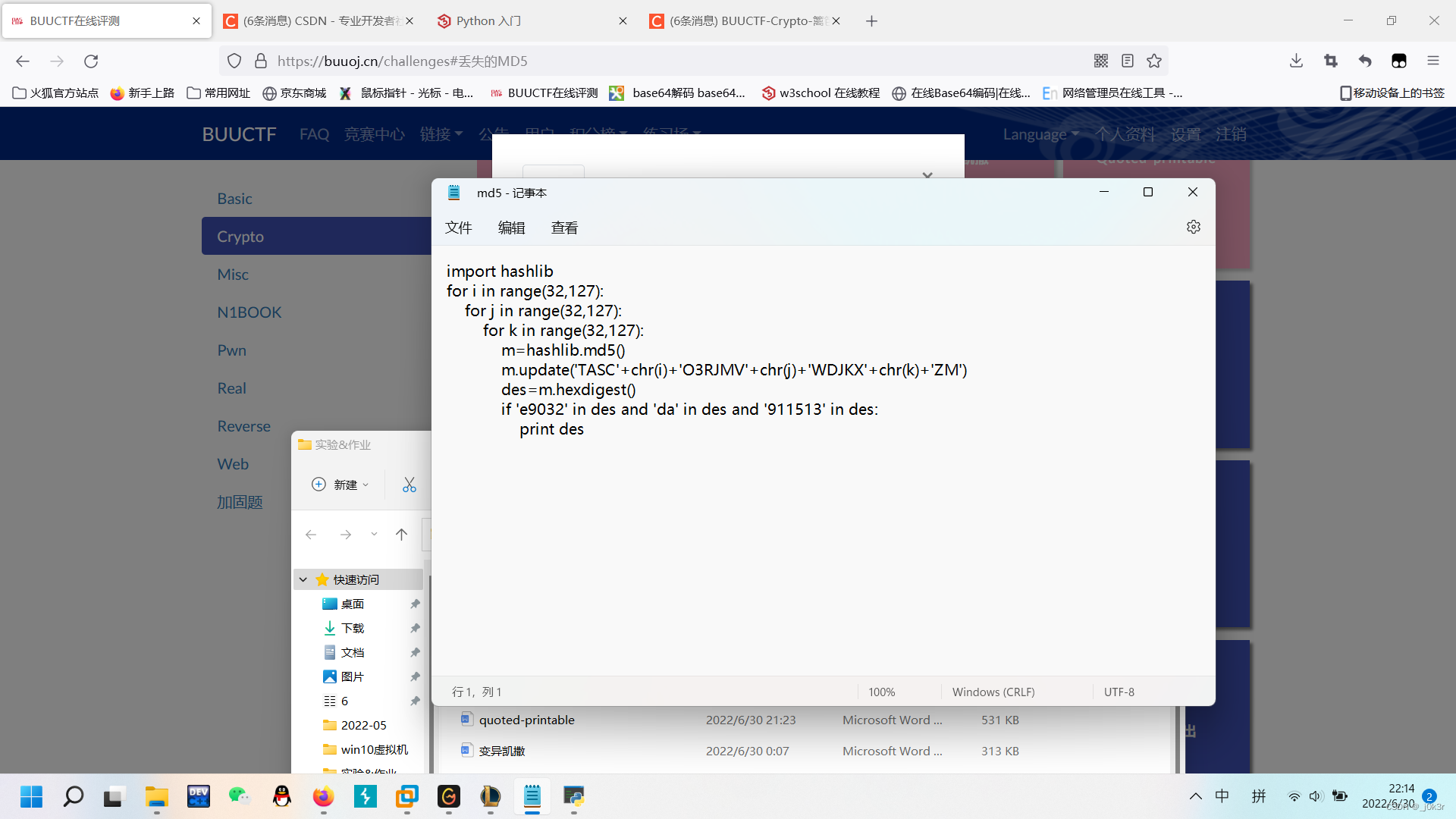This screenshot has height=819, width=1456.
Task: Open the Pocket save icon
Action: (x=1399, y=61)
